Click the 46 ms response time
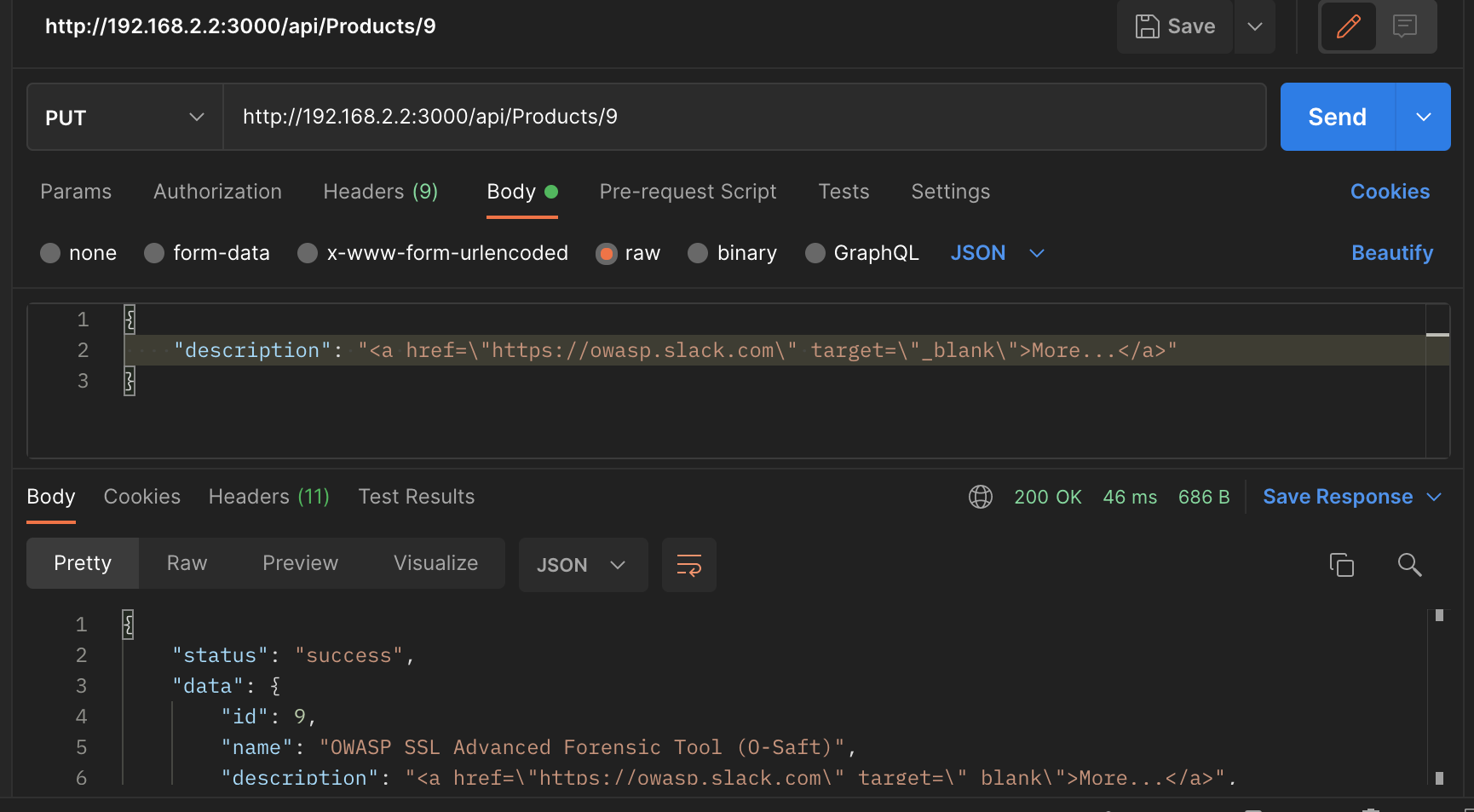The width and height of the screenshot is (1474, 812). [1130, 497]
